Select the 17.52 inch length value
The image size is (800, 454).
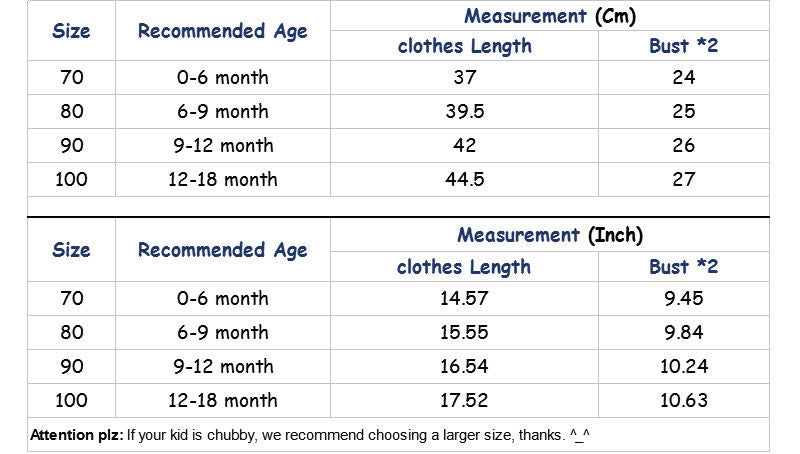(x=464, y=400)
